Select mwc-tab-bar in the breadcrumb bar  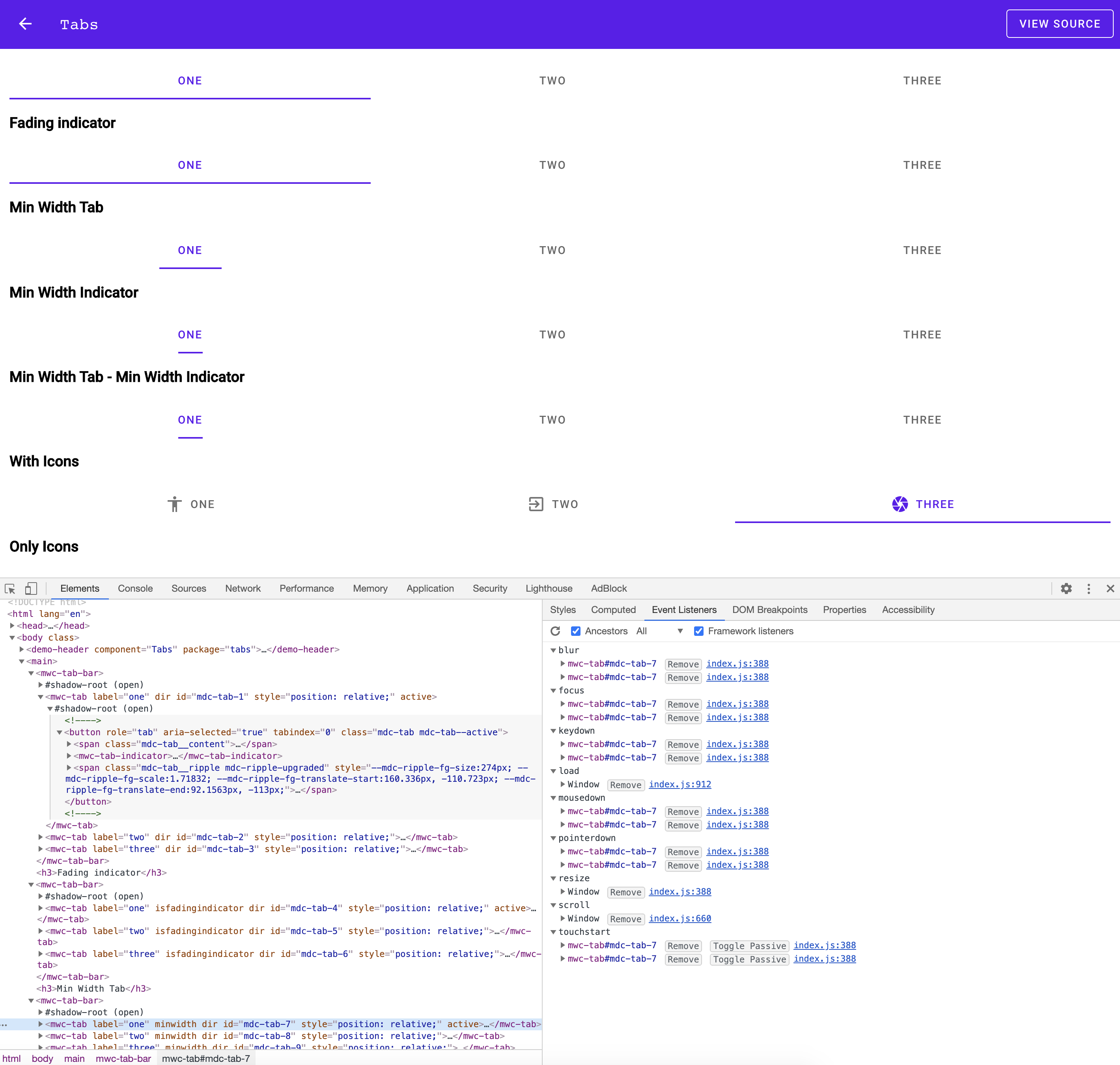click(x=123, y=1058)
